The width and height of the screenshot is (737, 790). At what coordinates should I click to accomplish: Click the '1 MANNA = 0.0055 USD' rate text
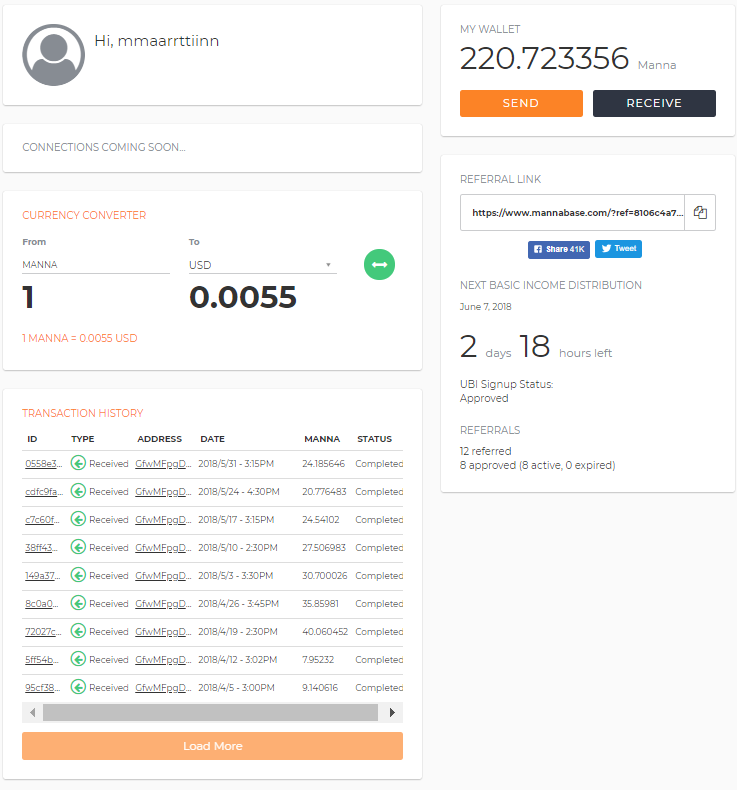point(80,338)
